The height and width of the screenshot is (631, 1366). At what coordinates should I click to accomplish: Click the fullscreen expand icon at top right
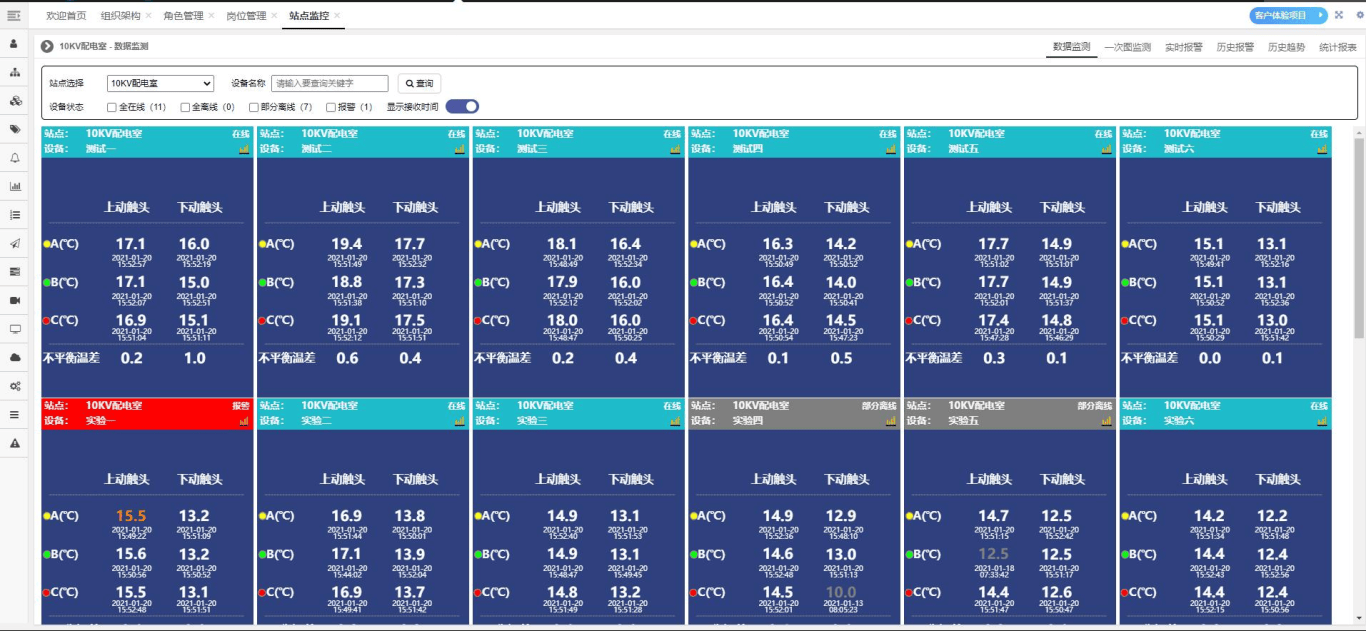1339,15
